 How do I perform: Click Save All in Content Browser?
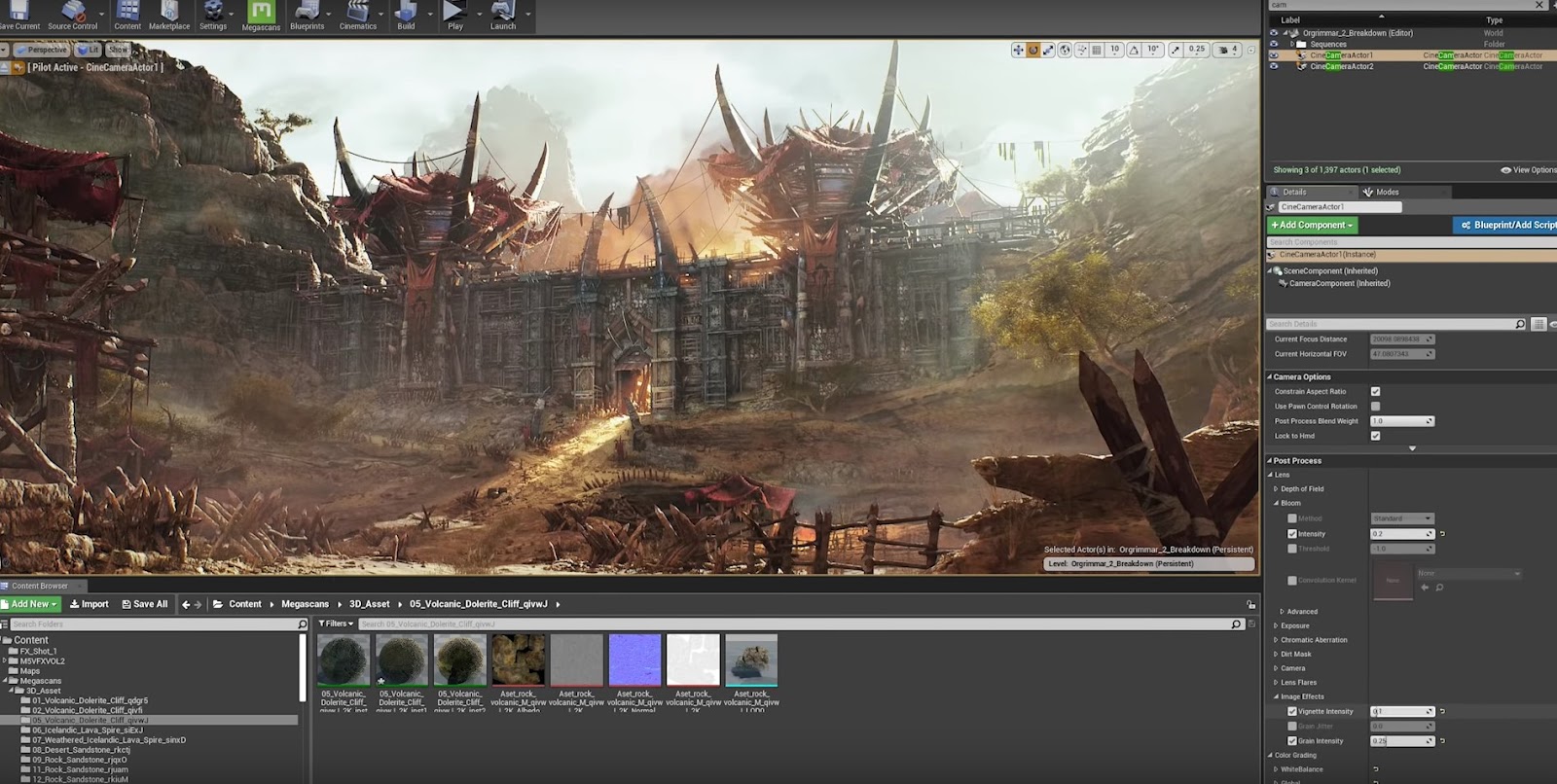pyautogui.click(x=145, y=604)
